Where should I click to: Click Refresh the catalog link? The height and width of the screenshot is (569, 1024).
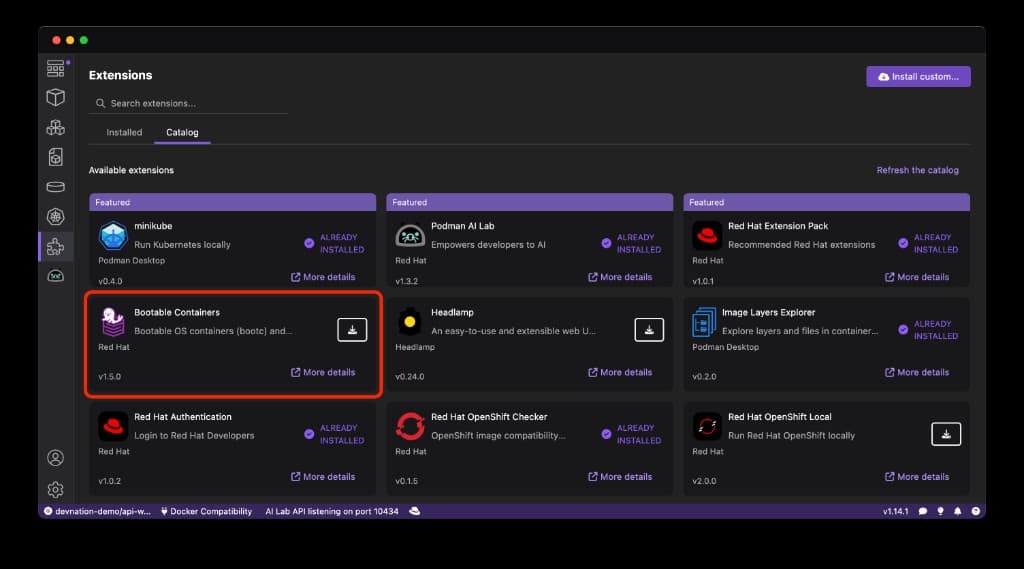pyautogui.click(x=917, y=170)
